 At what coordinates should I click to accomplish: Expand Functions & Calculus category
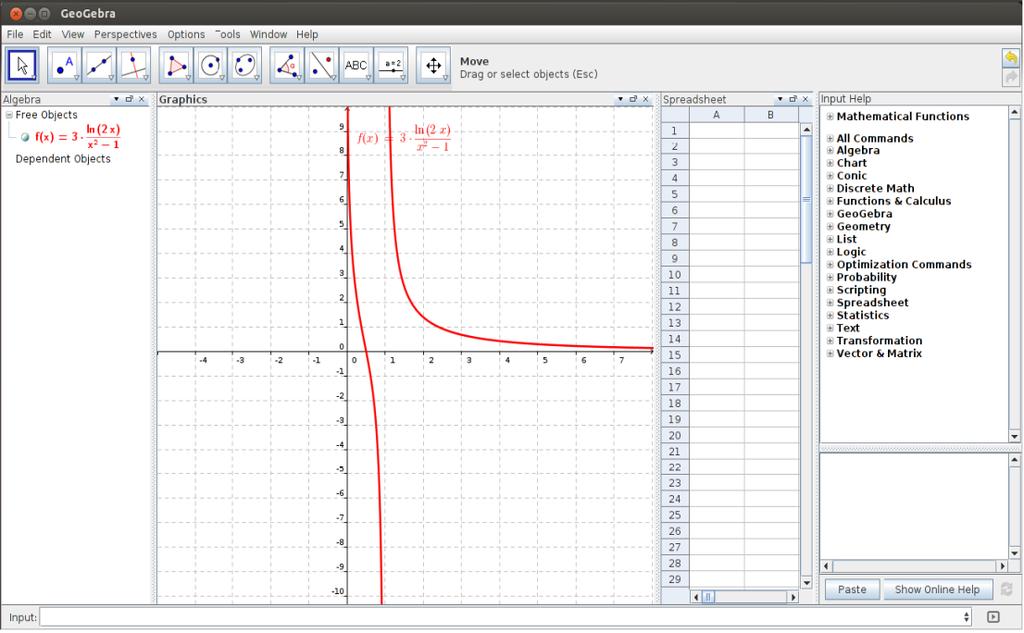[x=830, y=201]
